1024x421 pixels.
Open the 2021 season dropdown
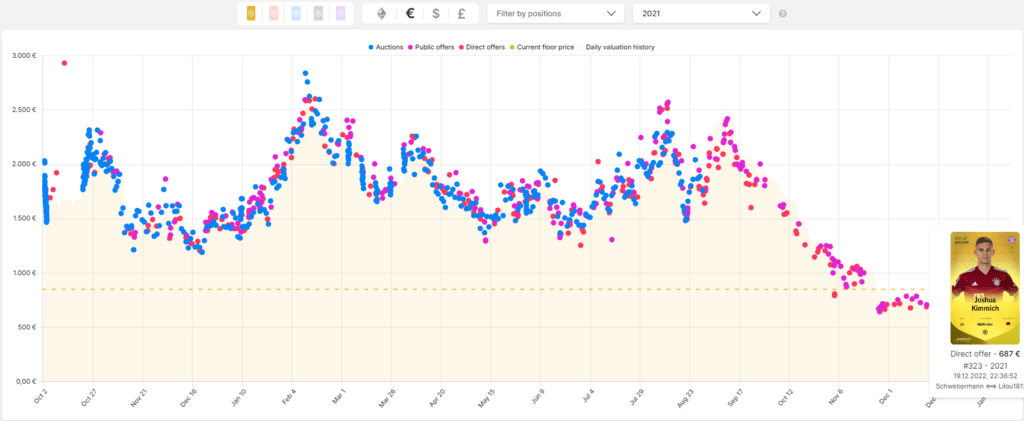click(701, 13)
